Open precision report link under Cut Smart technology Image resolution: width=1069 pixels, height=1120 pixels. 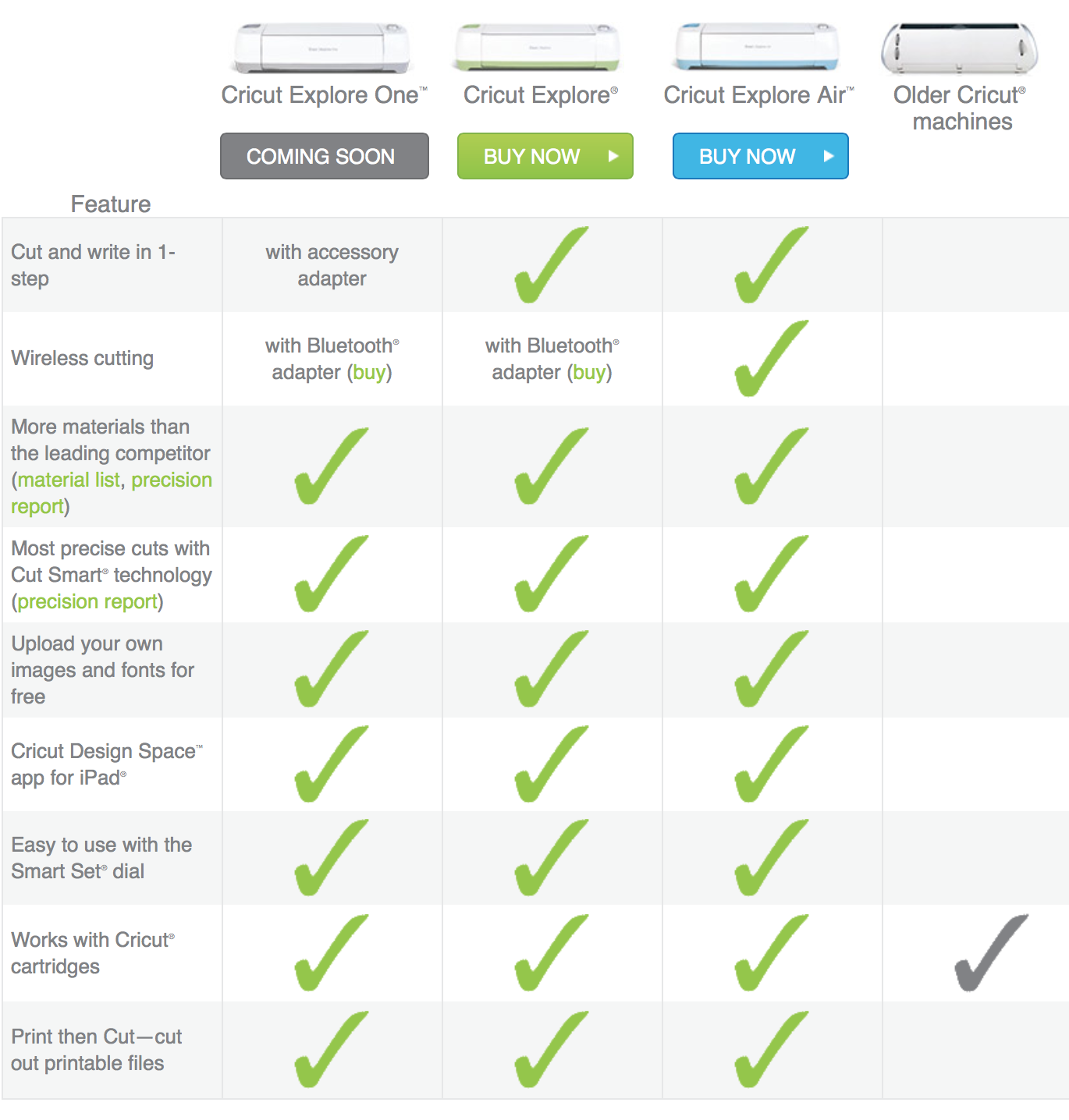[87, 601]
